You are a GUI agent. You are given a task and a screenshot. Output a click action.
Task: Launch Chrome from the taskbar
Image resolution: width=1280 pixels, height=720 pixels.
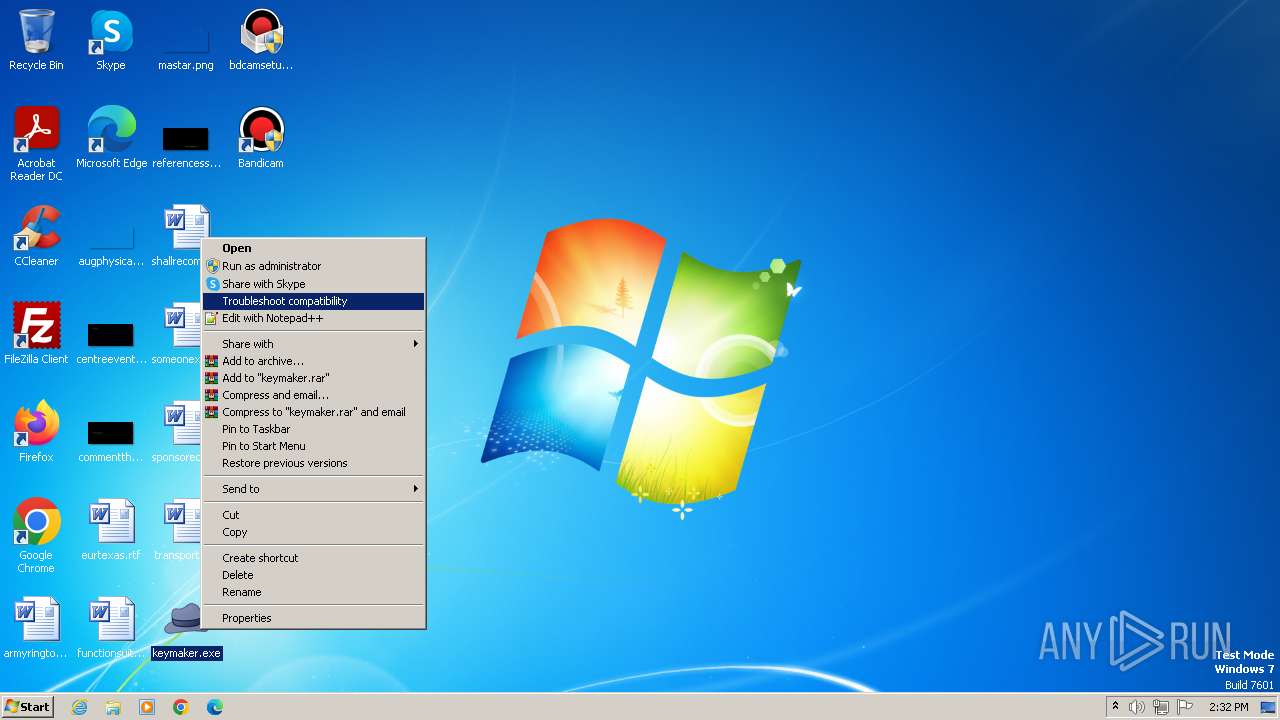coord(181,707)
